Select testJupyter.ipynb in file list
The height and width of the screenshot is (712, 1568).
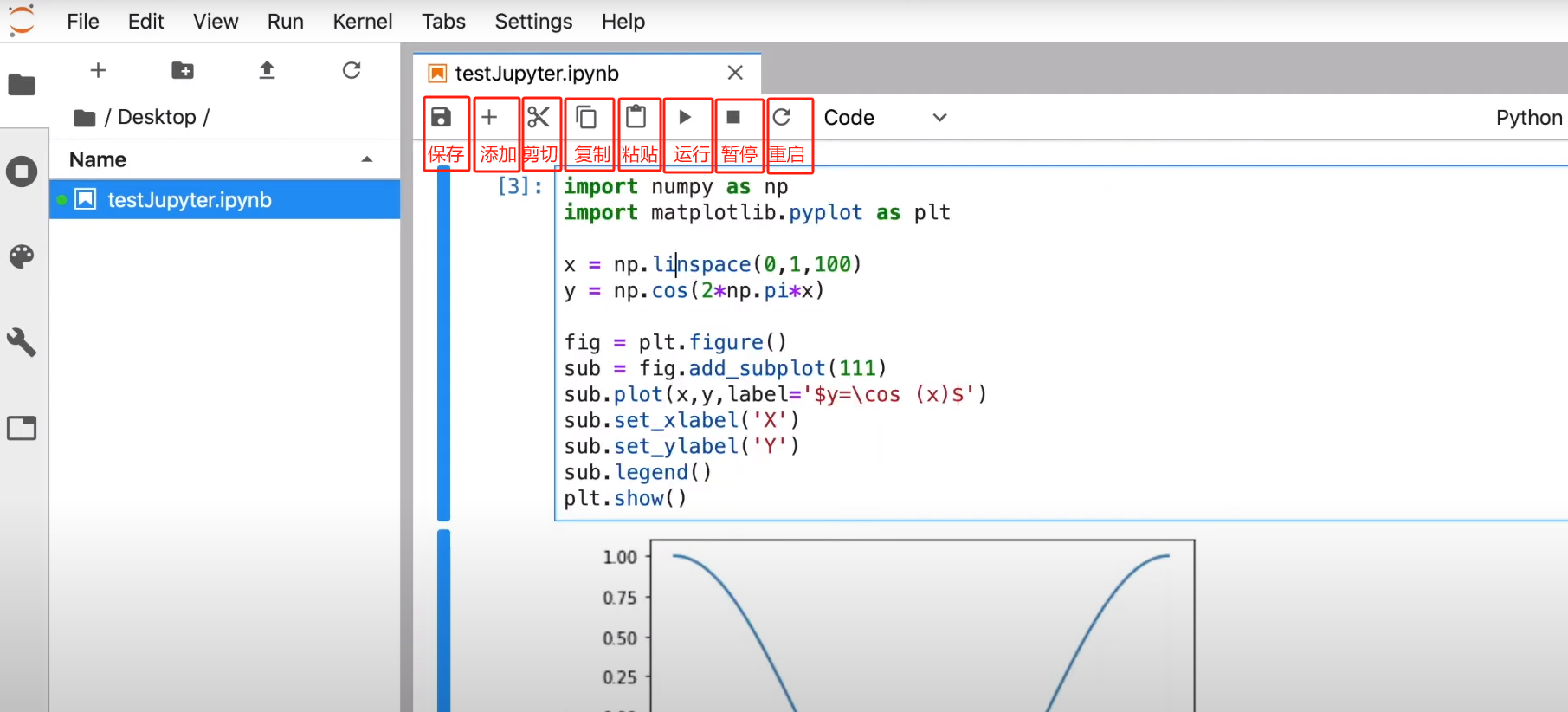224,200
